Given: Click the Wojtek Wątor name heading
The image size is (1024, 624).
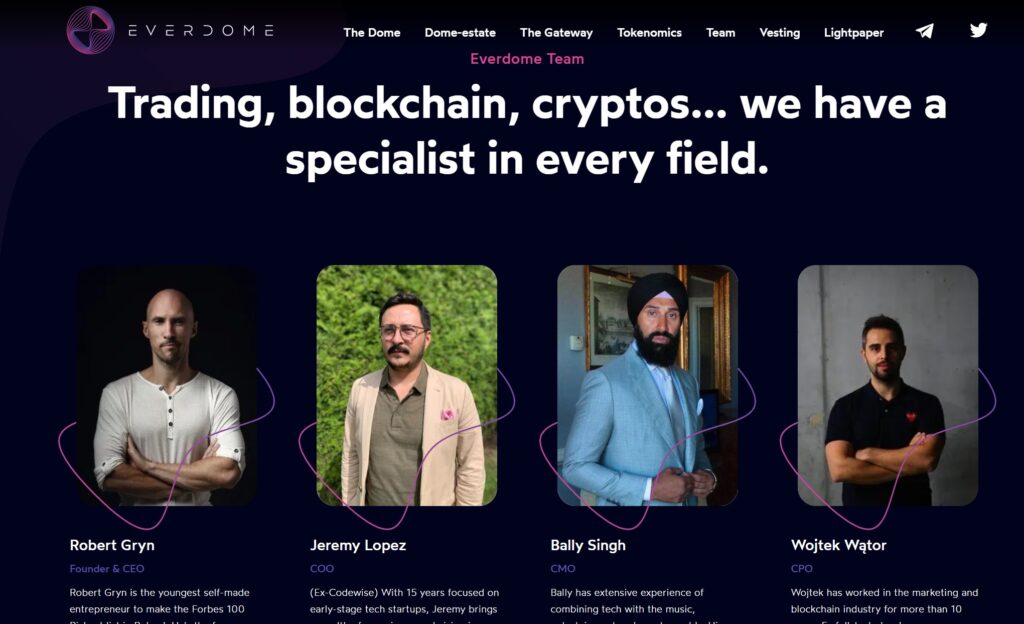Looking at the screenshot, I should pos(839,546).
